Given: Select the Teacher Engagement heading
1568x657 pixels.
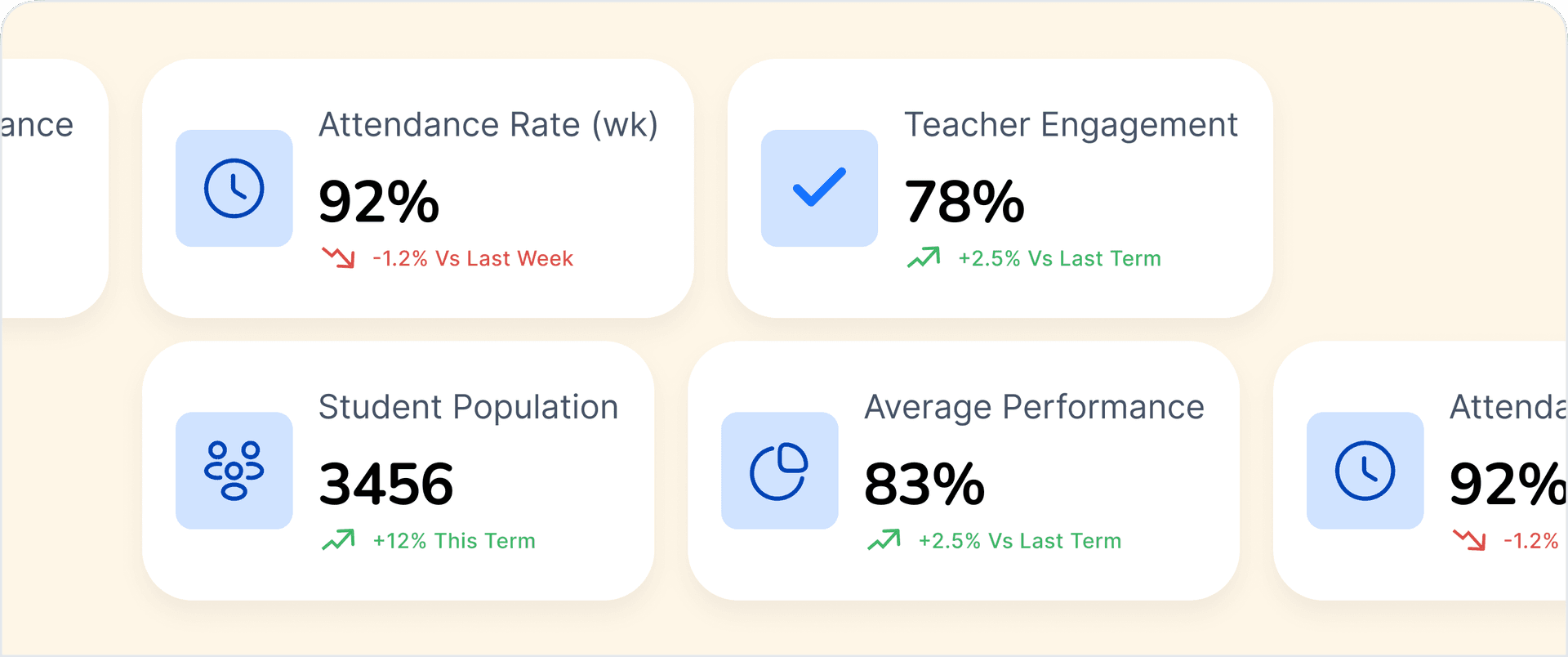Looking at the screenshot, I should (x=1071, y=125).
